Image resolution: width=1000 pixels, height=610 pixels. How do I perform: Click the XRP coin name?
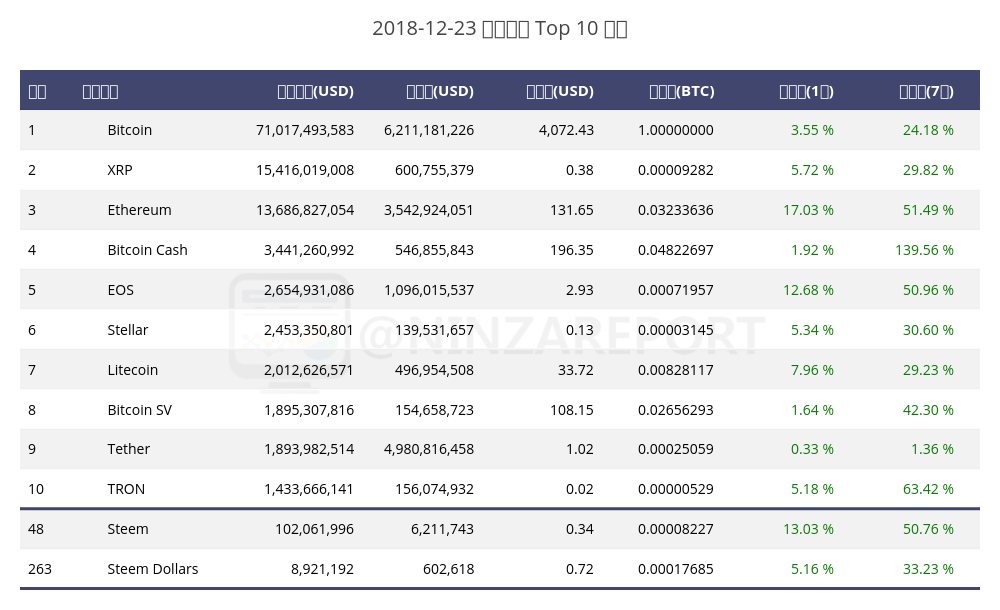[x=120, y=170]
